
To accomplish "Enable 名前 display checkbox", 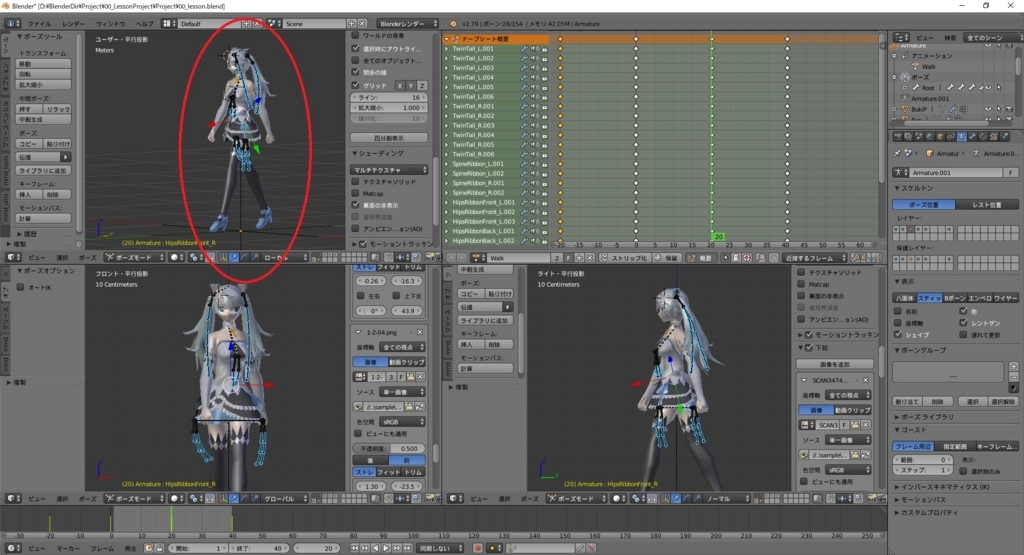I will [898, 311].
